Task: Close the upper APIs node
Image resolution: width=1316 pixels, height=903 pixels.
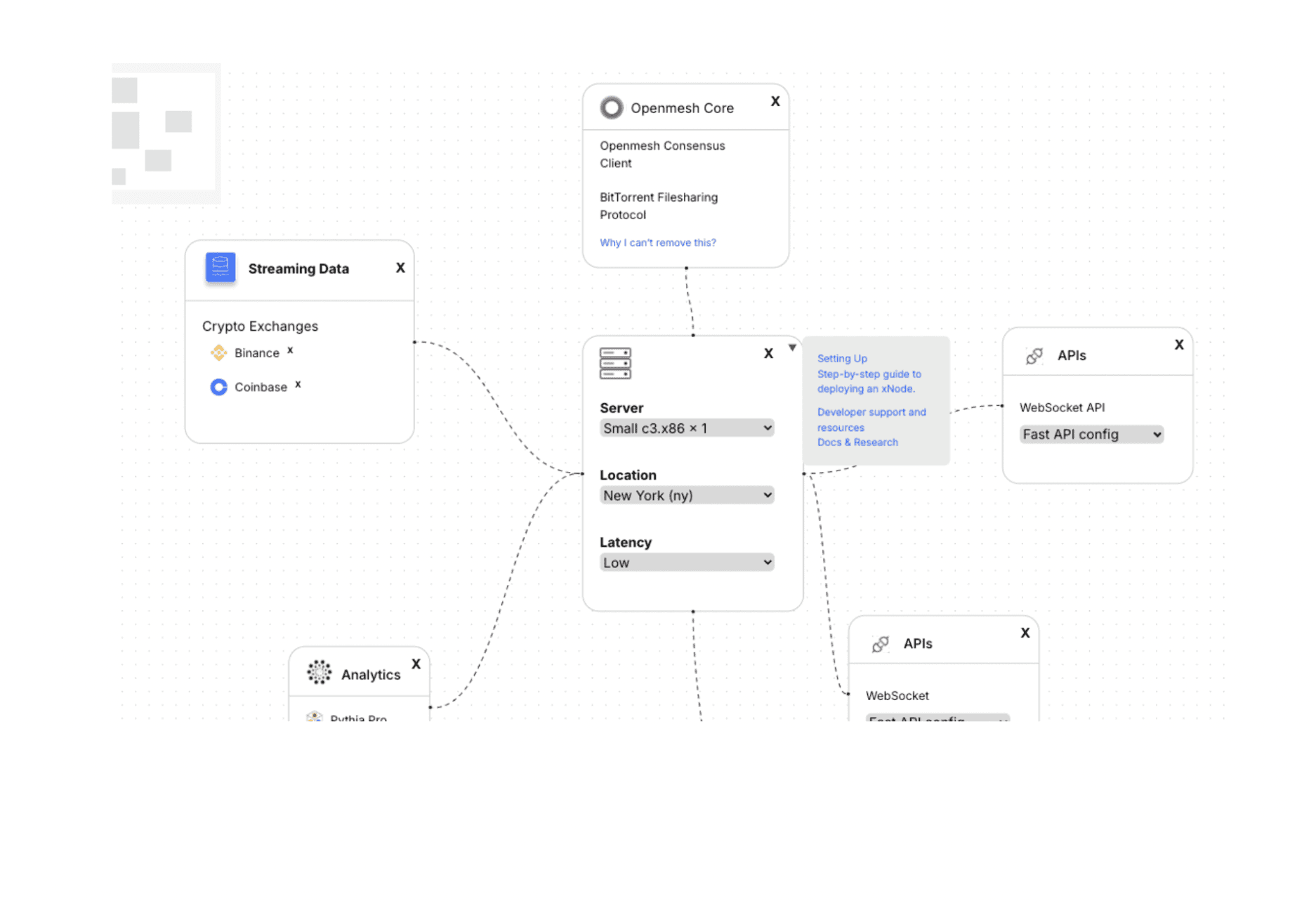Action: pos(1179,345)
